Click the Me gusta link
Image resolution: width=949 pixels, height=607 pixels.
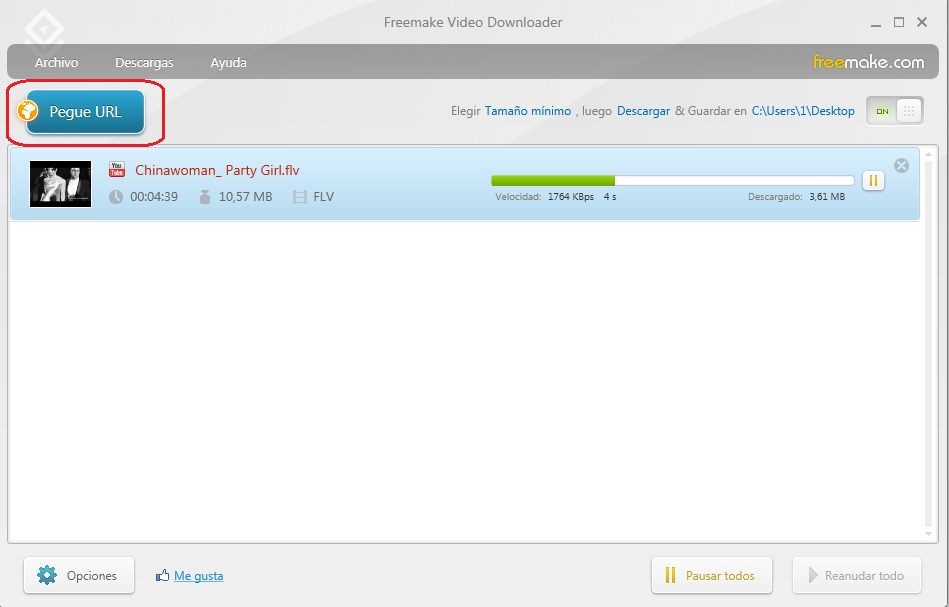199,576
